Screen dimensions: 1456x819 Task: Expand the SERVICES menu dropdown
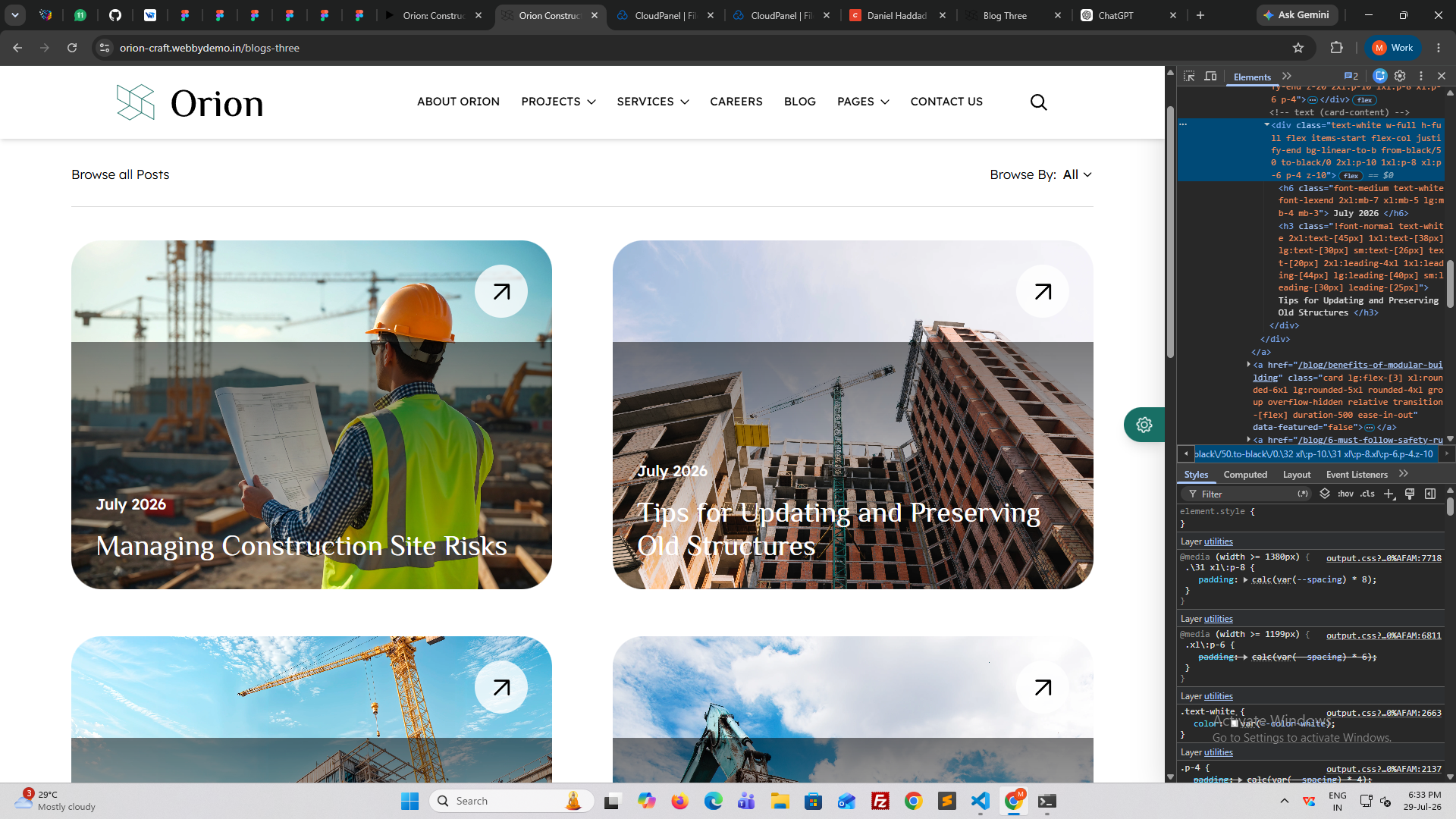[x=653, y=102]
